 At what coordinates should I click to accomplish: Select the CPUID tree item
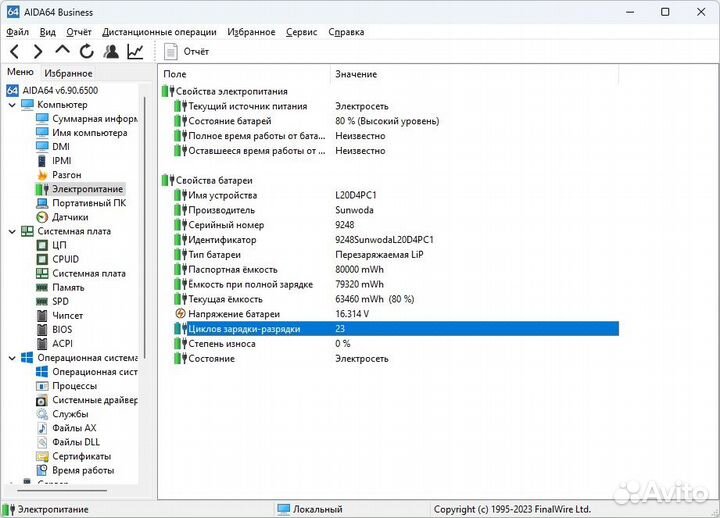(66, 259)
